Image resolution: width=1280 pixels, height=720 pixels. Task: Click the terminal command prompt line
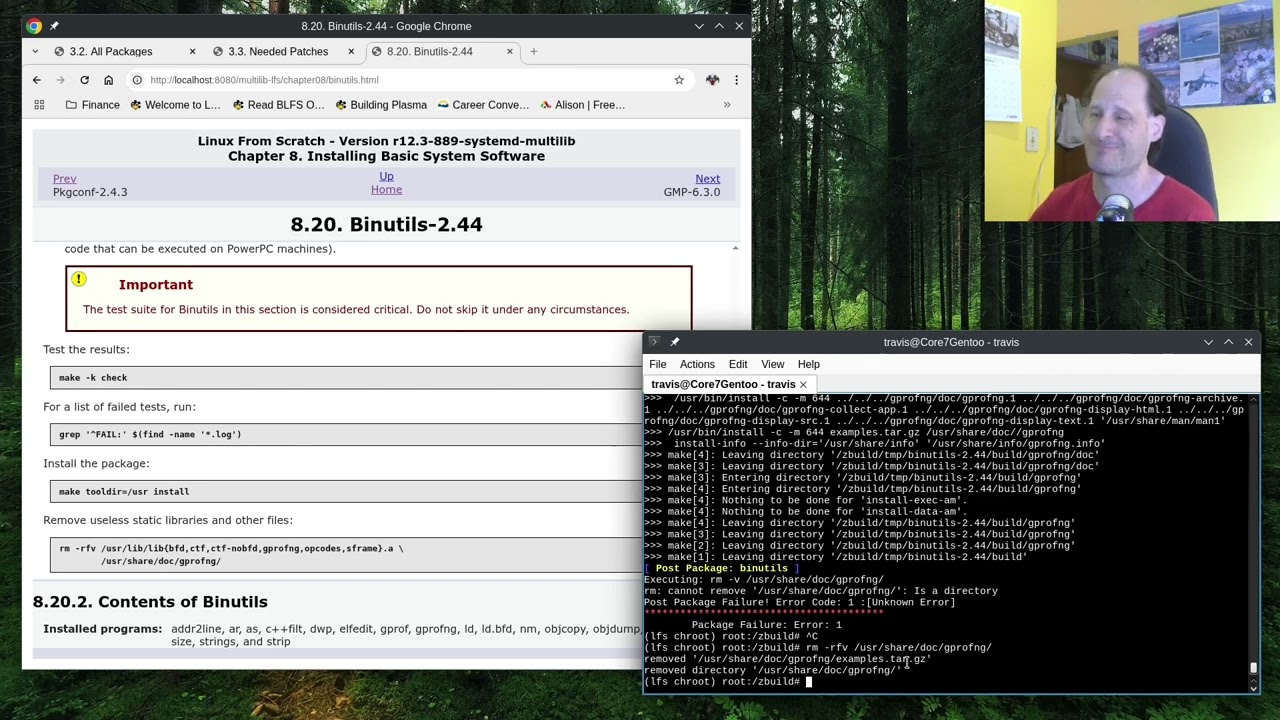pos(726,682)
